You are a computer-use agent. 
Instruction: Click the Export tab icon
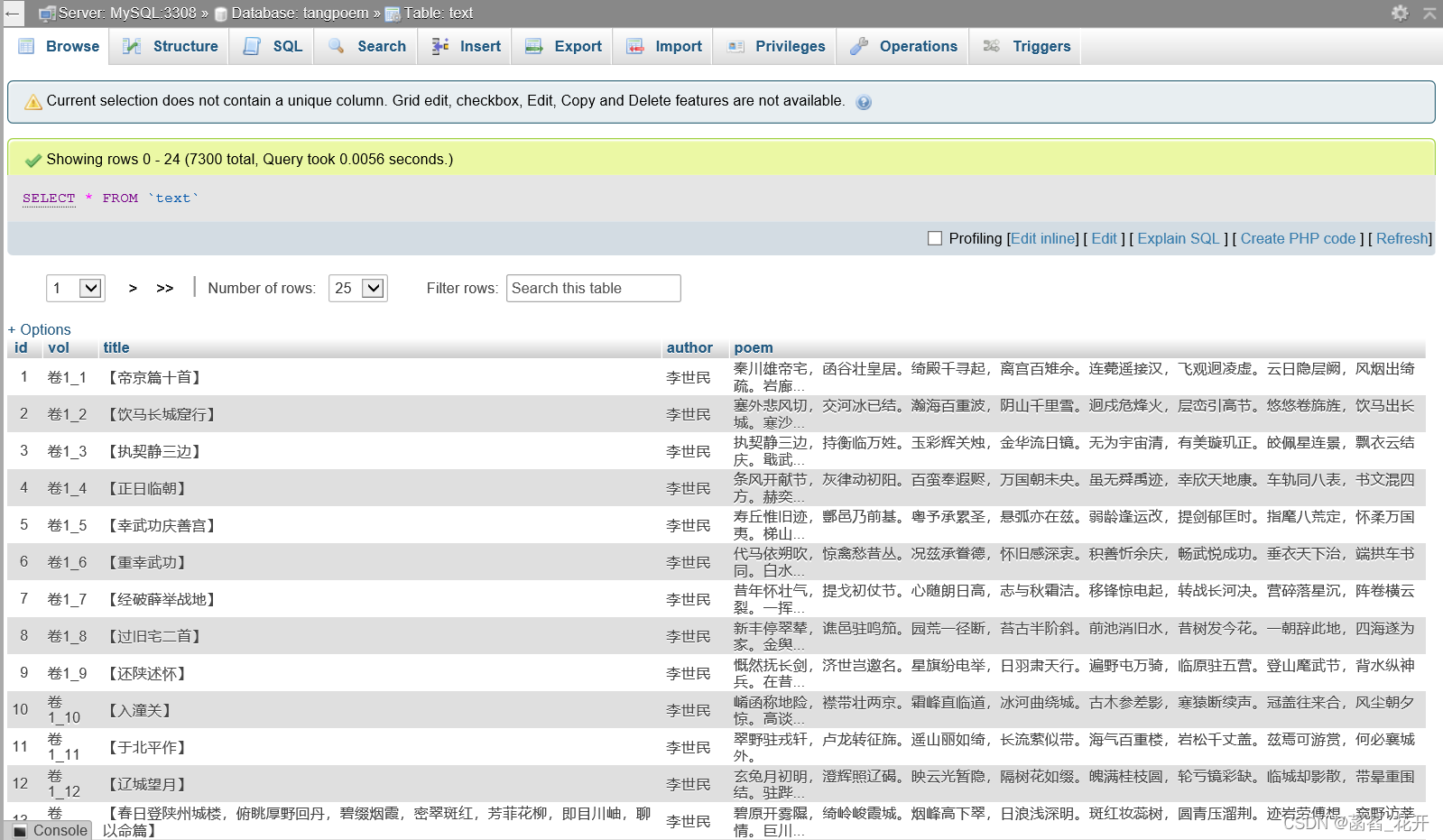[x=534, y=46]
